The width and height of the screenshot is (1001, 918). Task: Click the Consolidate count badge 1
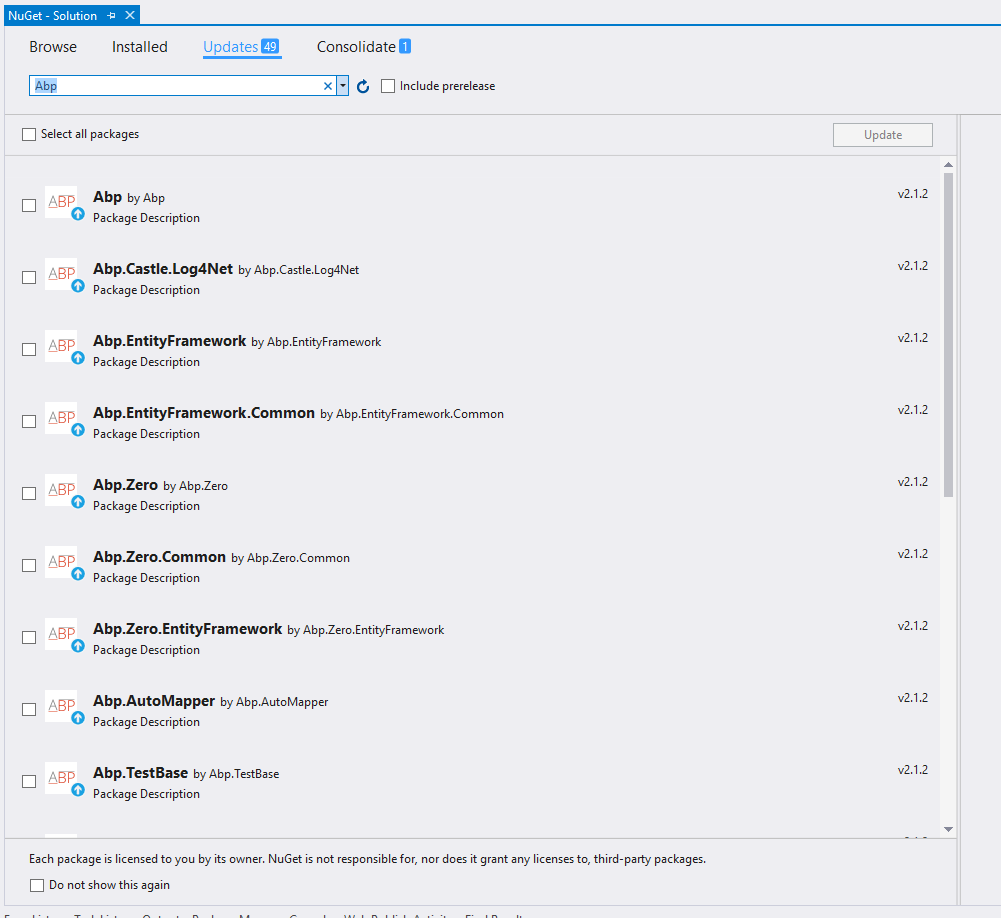click(405, 47)
